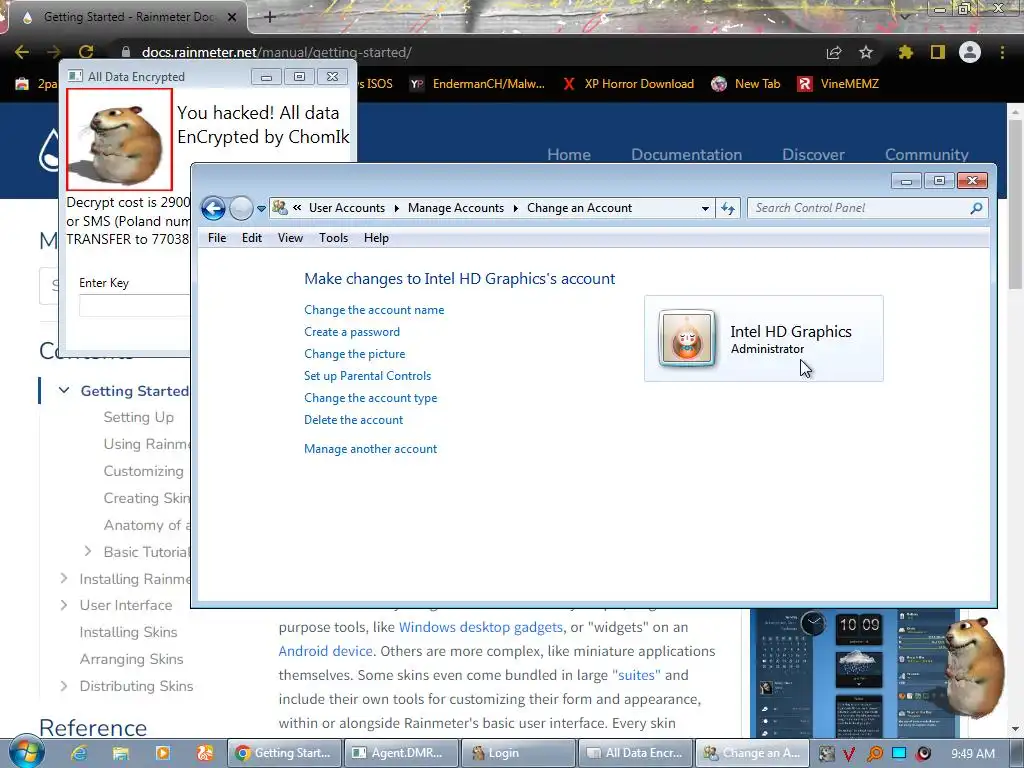Open the Chrome extensions puzzle icon
Image resolution: width=1024 pixels, height=768 pixels.
[x=906, y=52]
